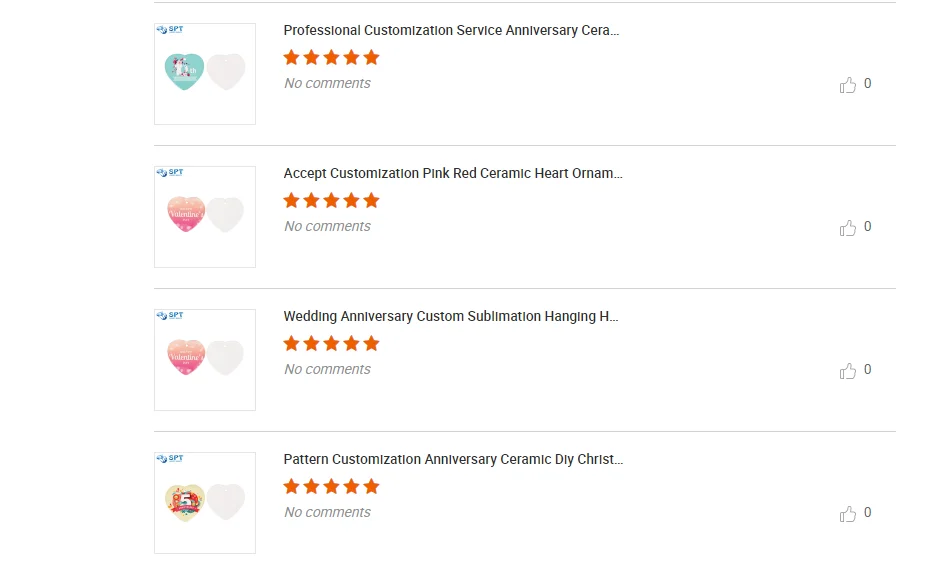Click "No comments" under Wedding Anniversary item

click(x=327, y=370)
